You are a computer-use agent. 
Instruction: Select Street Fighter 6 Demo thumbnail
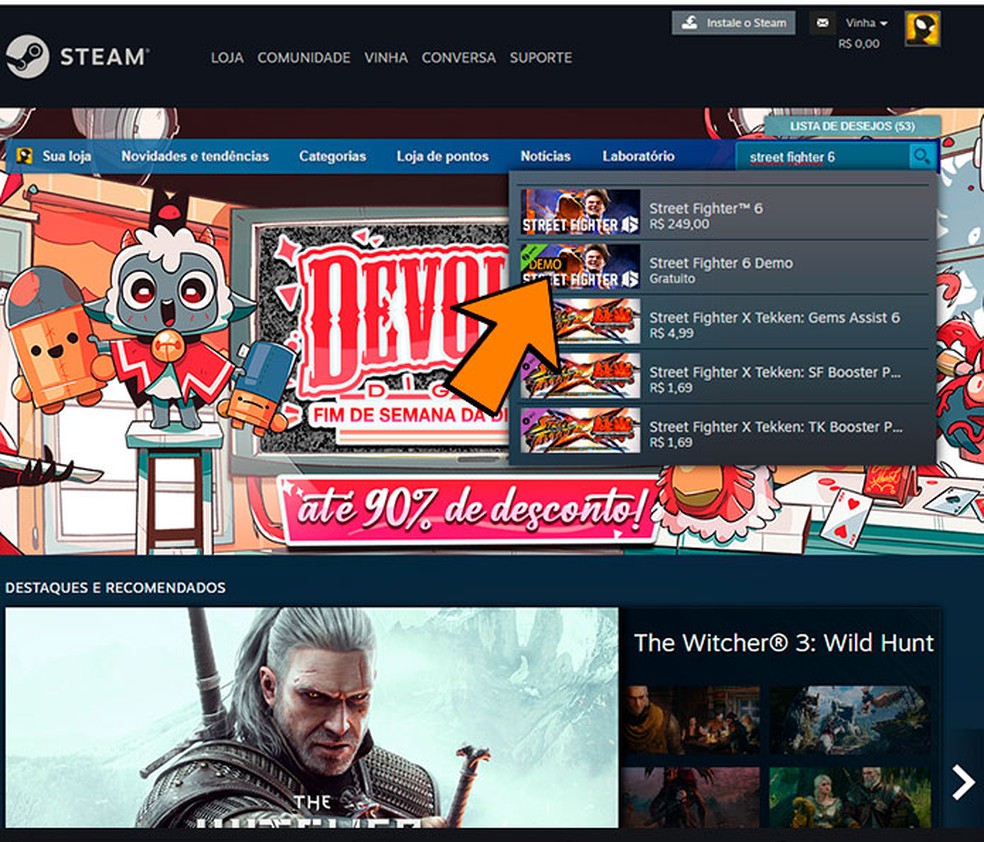(580, 267)
